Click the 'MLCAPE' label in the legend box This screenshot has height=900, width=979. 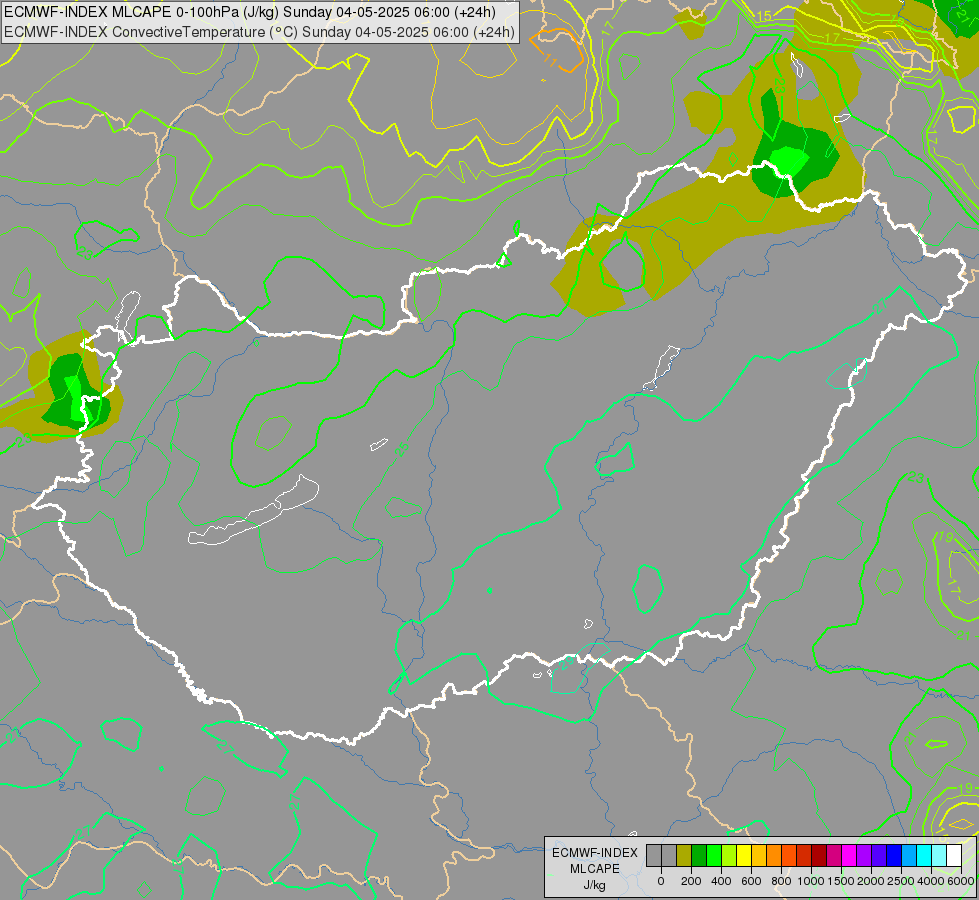coord(595,869)
